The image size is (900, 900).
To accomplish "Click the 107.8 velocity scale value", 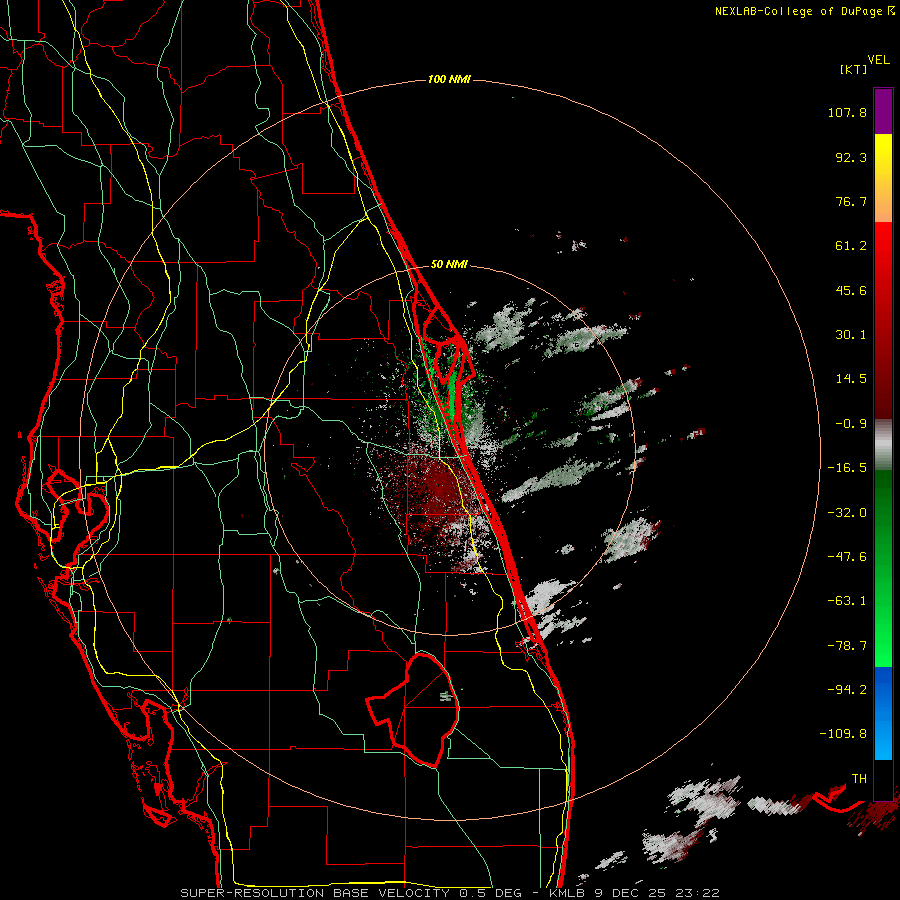I will pos(847,112).
